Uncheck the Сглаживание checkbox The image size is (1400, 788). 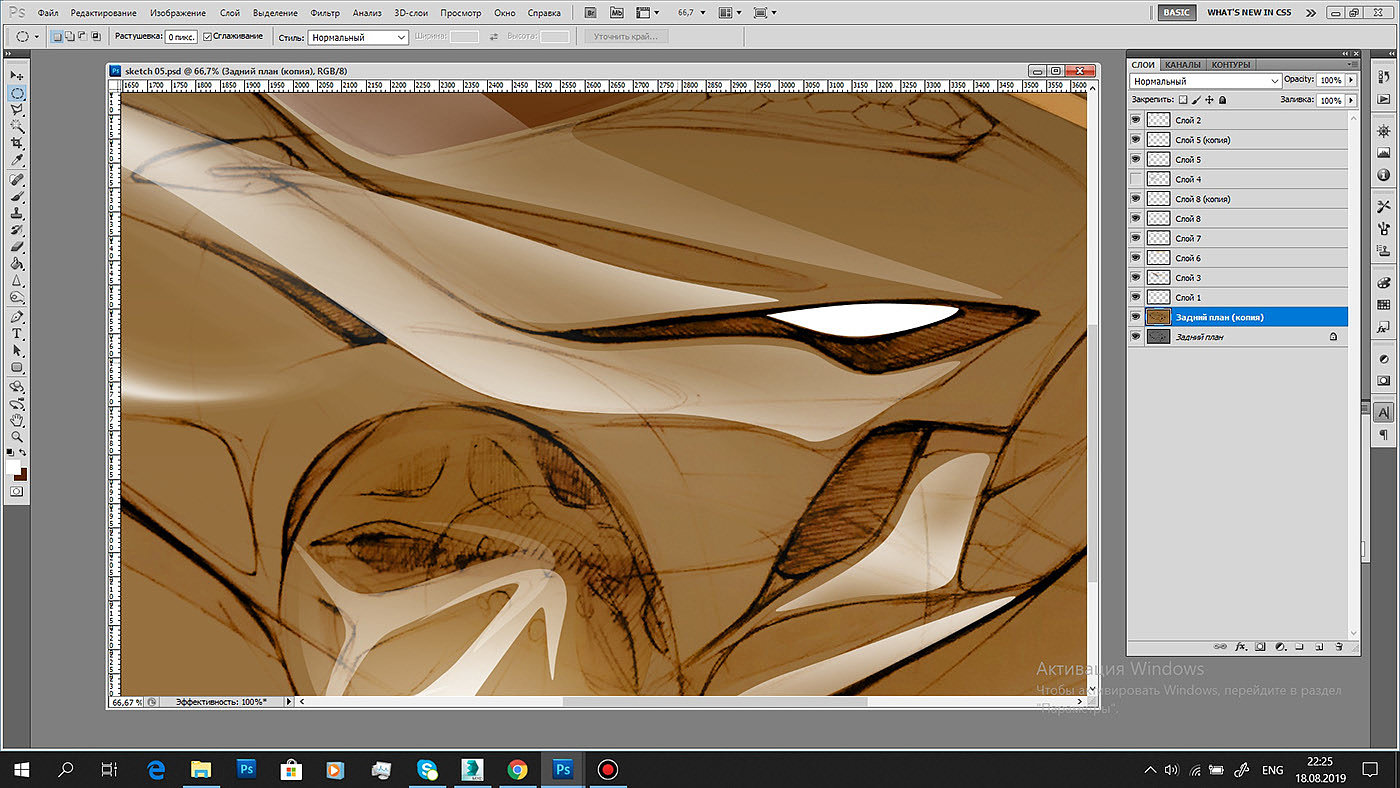point(207,36)
